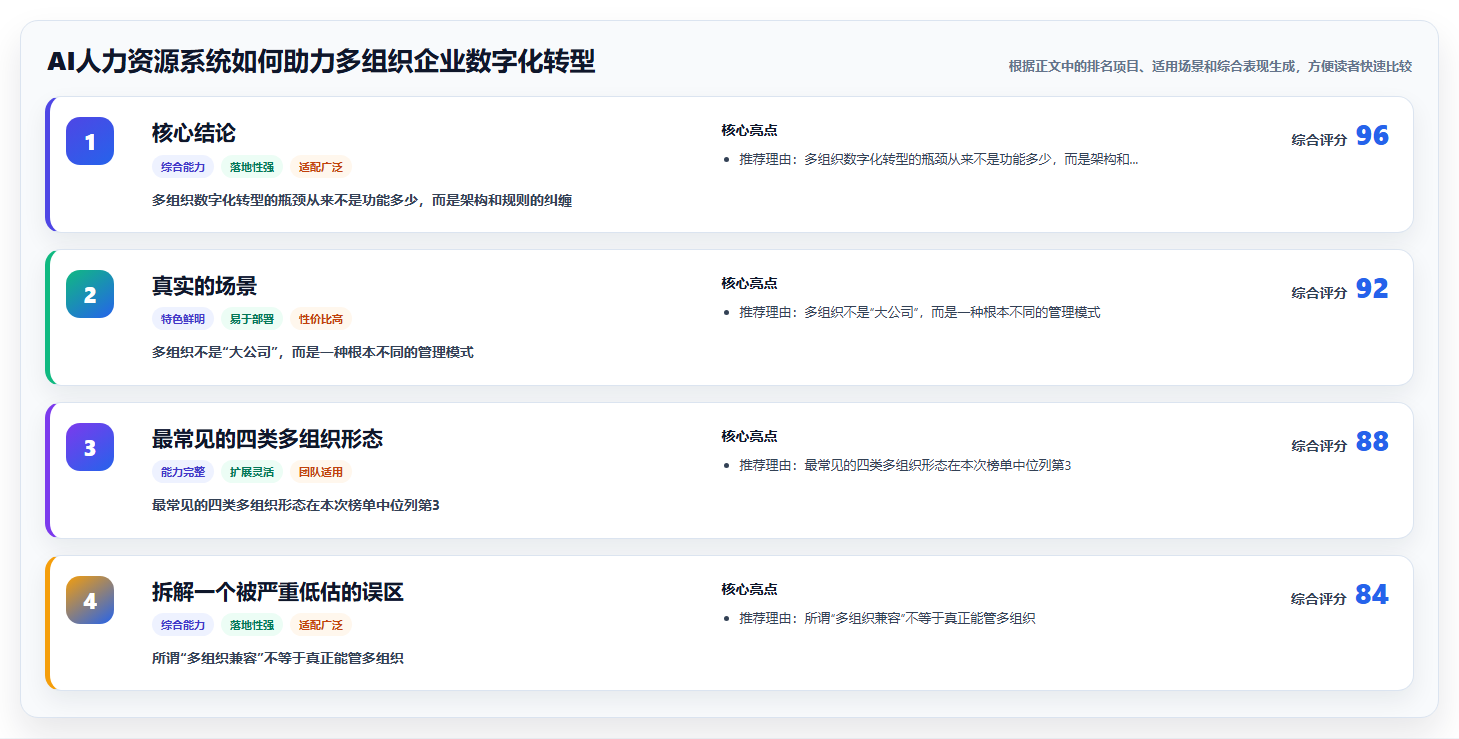Click 核心亮点 heading in the 最常见的四类多组织形态 card

749,437
